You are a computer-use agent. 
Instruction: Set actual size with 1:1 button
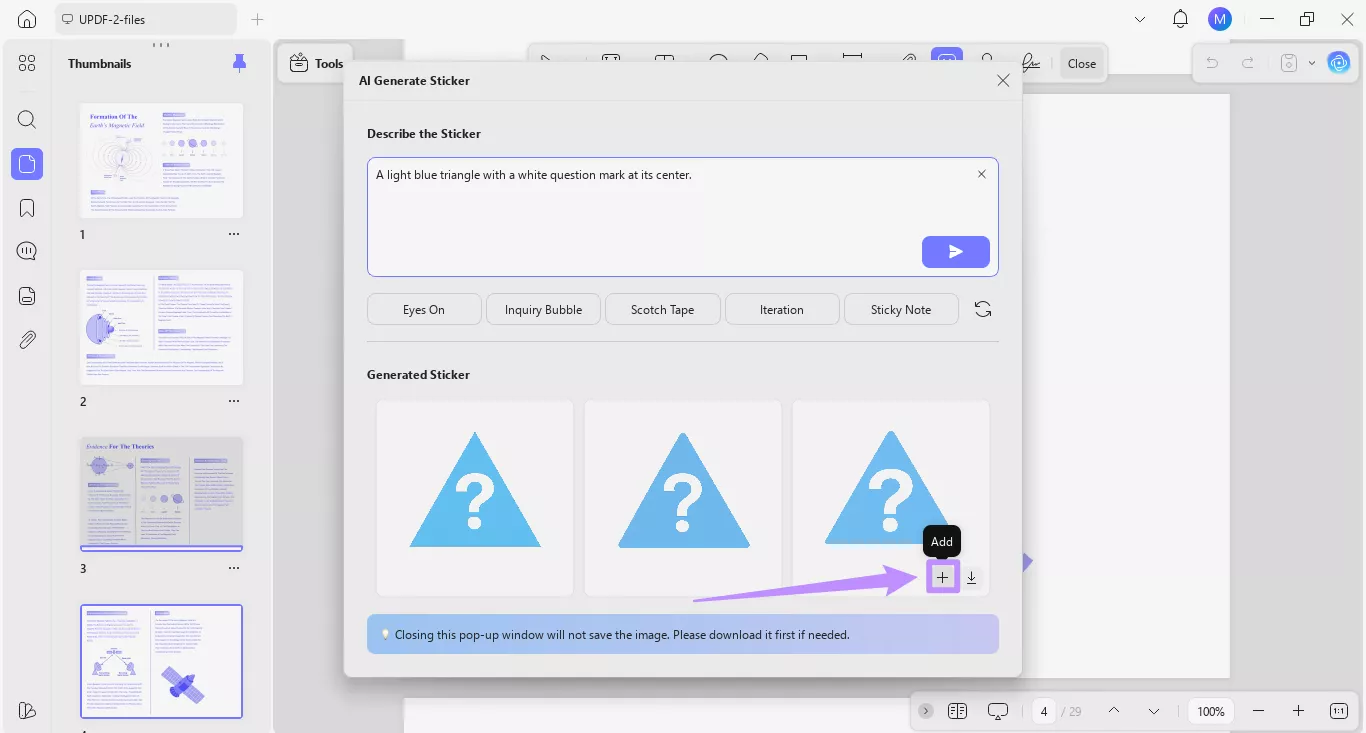point(1339,711)
